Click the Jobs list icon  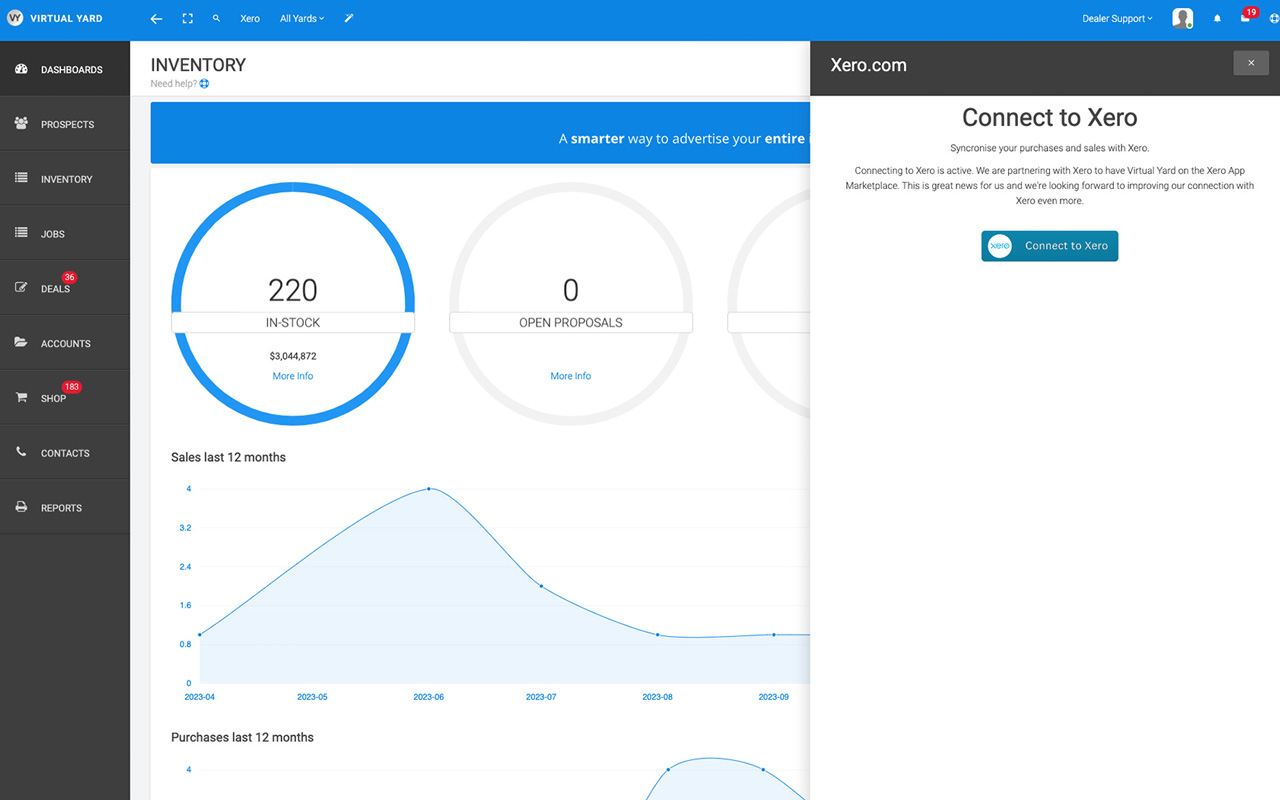21,233
